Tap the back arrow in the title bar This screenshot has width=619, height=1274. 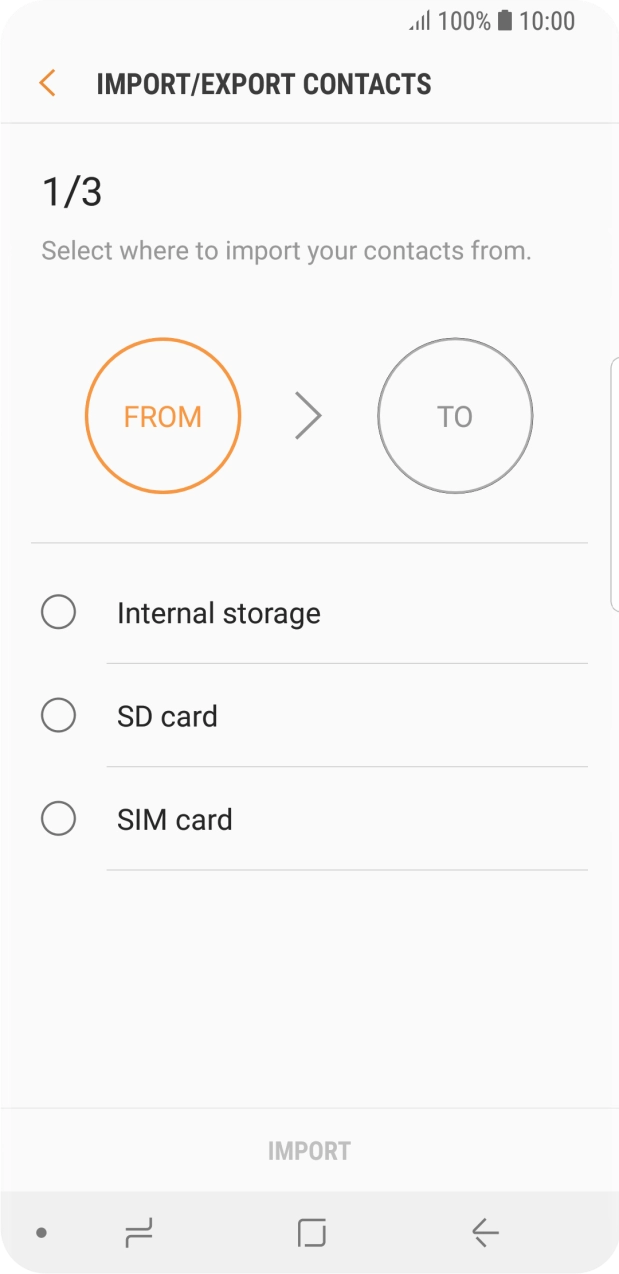45,83
